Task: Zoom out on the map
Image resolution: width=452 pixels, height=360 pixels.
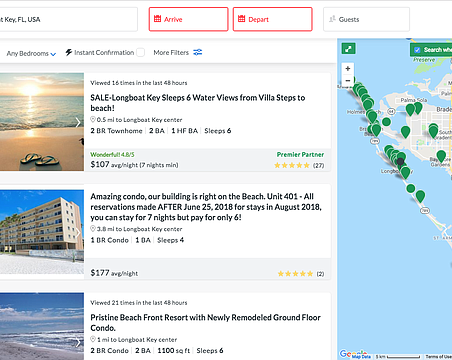Action: [348, 81]
